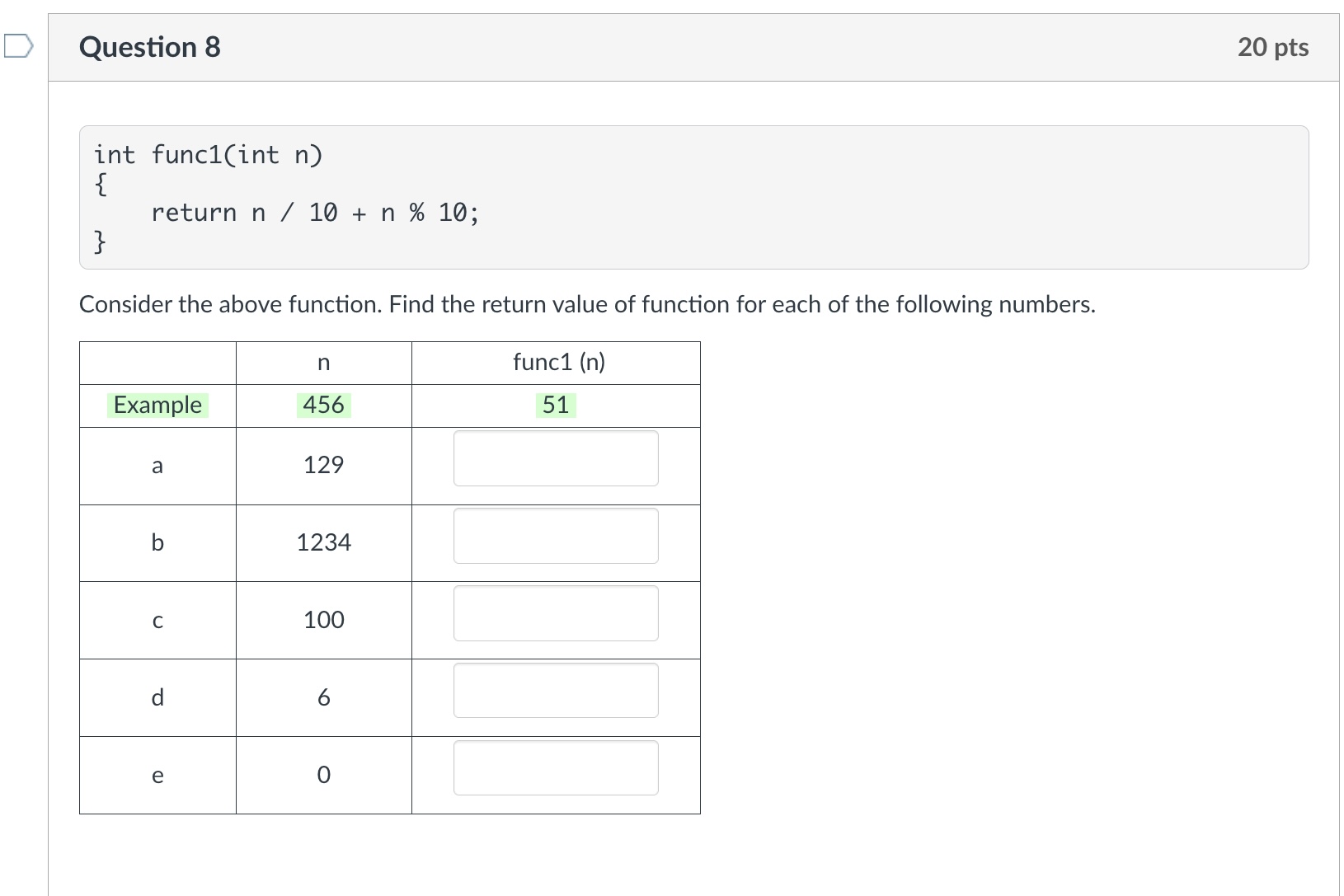Click the answer box for n equals 0

555,767
